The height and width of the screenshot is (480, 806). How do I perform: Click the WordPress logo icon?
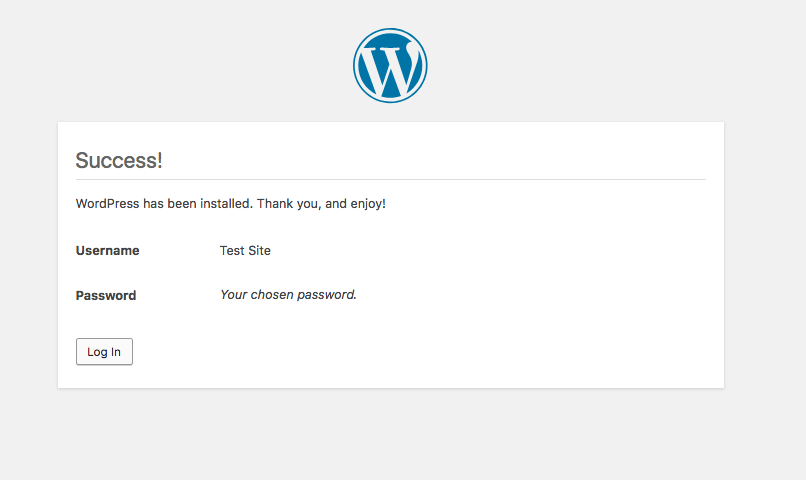point(390,65)
